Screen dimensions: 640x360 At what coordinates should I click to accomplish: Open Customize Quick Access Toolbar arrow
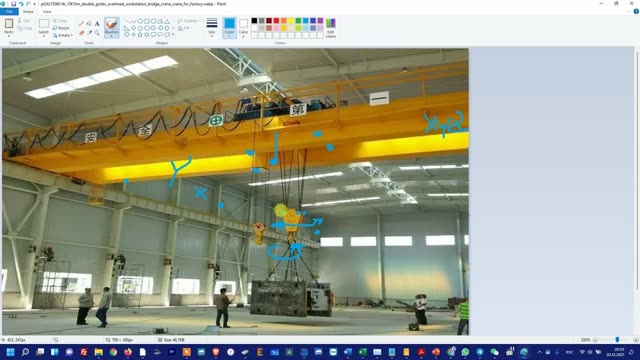tap(34, 4)
